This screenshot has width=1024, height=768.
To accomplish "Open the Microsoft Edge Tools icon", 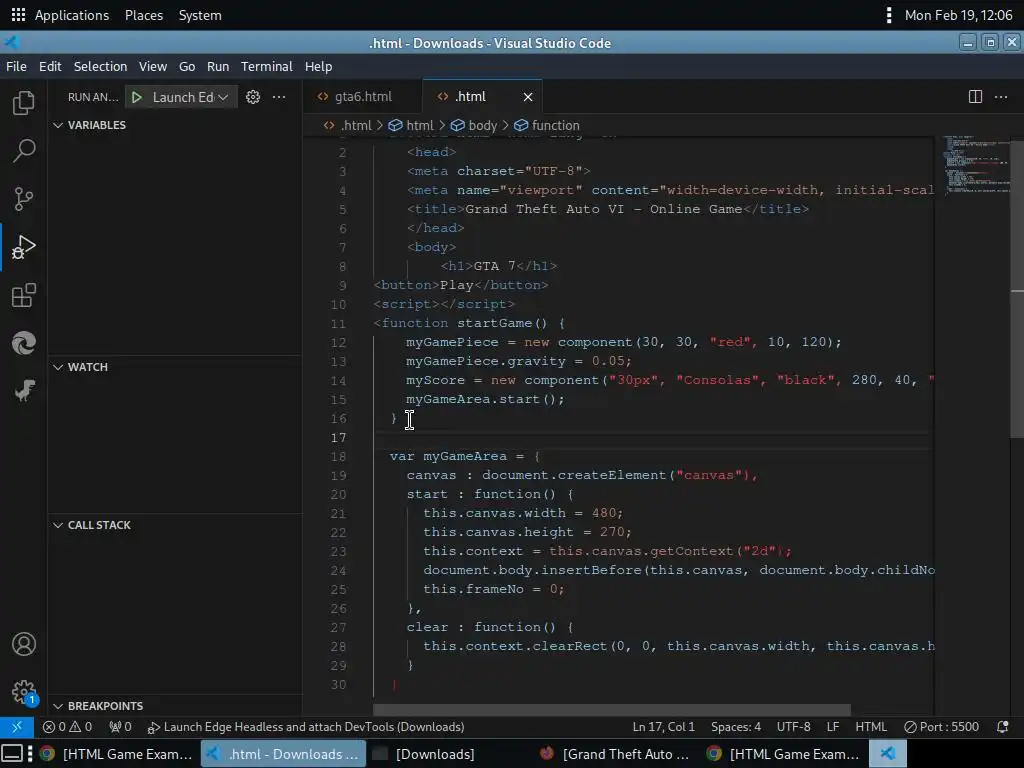I will click(24, 343).
